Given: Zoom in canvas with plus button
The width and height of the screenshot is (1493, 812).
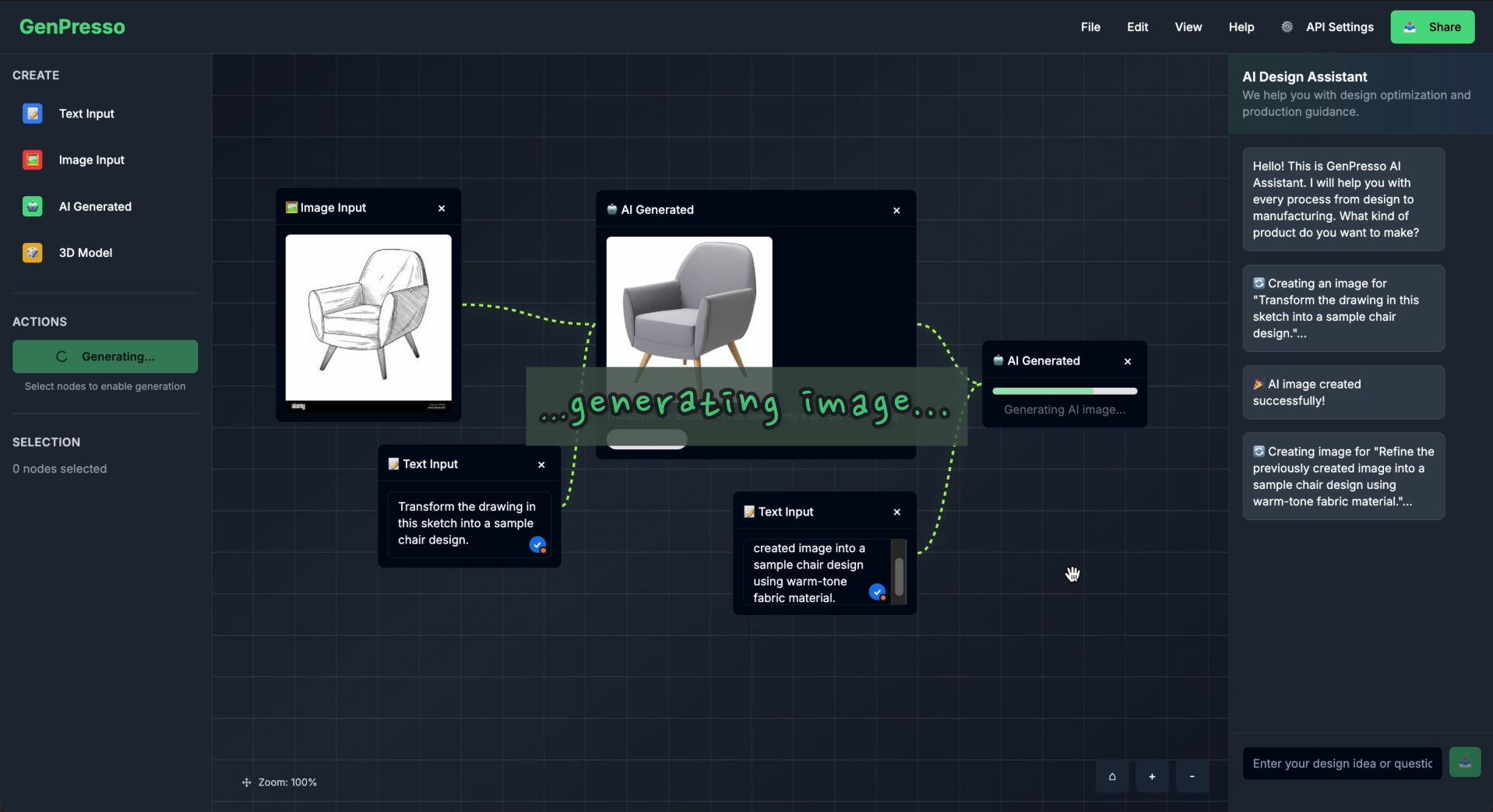Looking at the screenshot, I should click(x=1152, y=776).
